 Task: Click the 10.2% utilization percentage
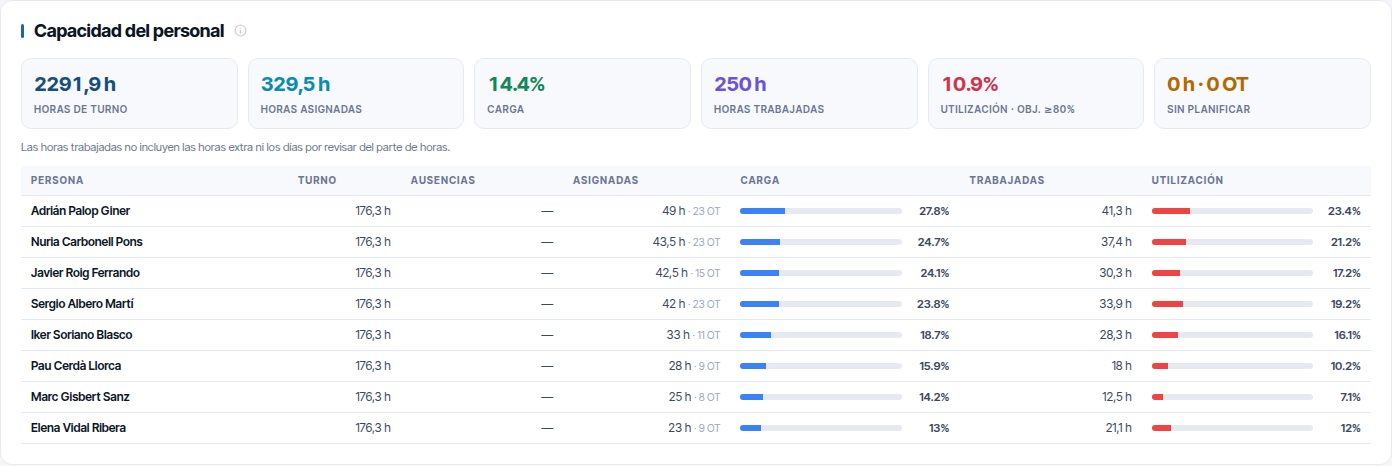coord(1345,366)
